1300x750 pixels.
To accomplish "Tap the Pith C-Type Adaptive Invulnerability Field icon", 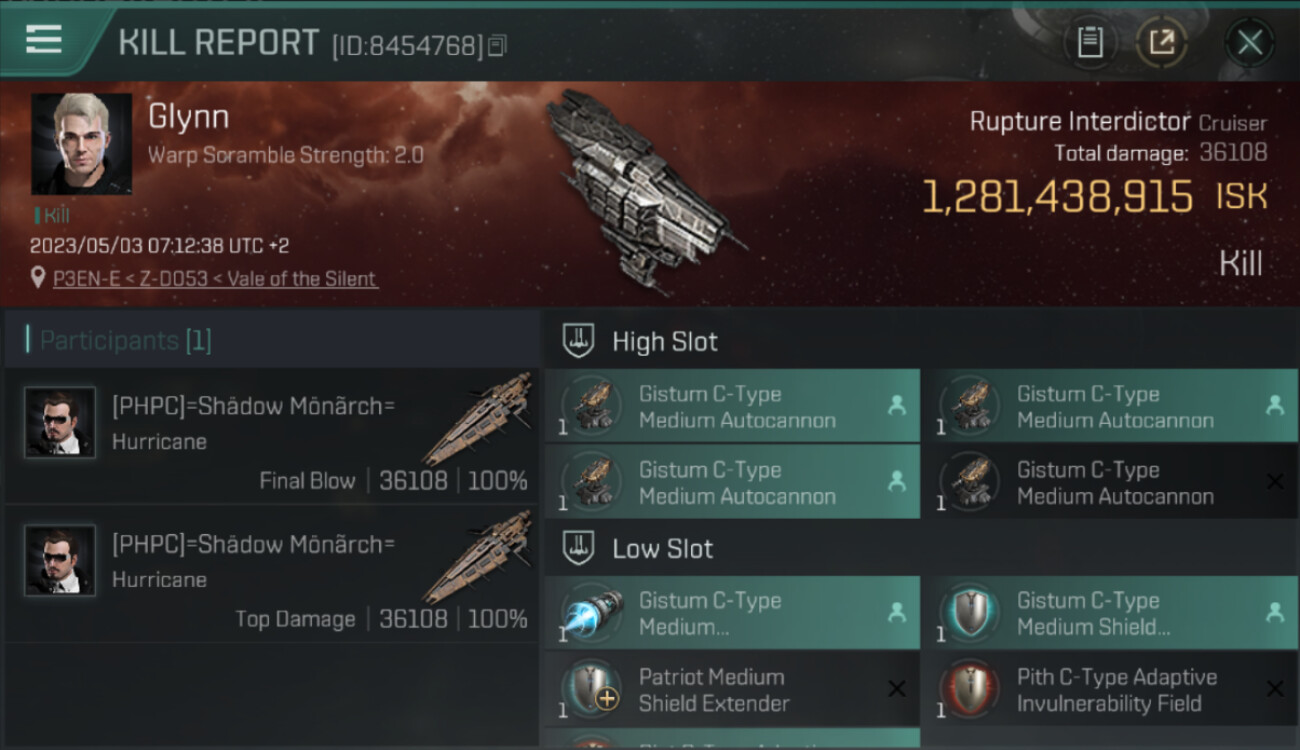I will pos(970,689).
